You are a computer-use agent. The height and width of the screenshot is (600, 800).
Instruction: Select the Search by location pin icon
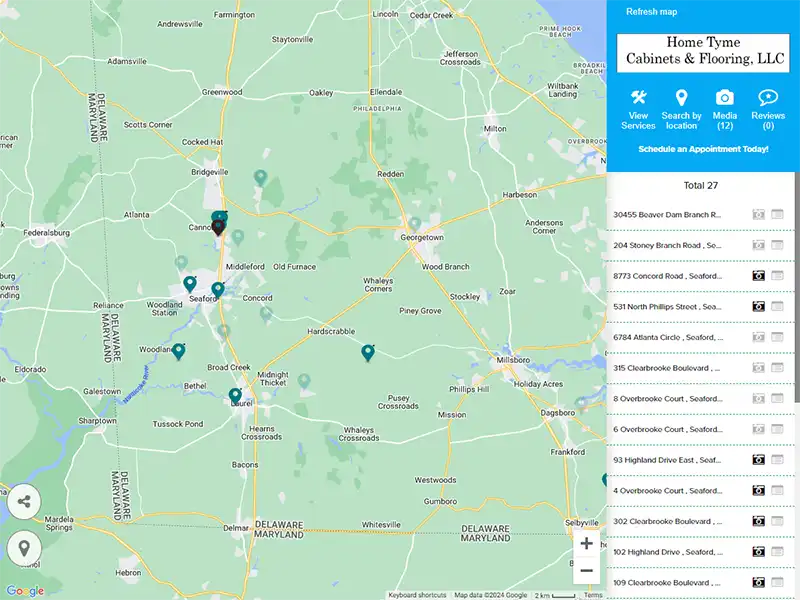click(x=681, y=96)
